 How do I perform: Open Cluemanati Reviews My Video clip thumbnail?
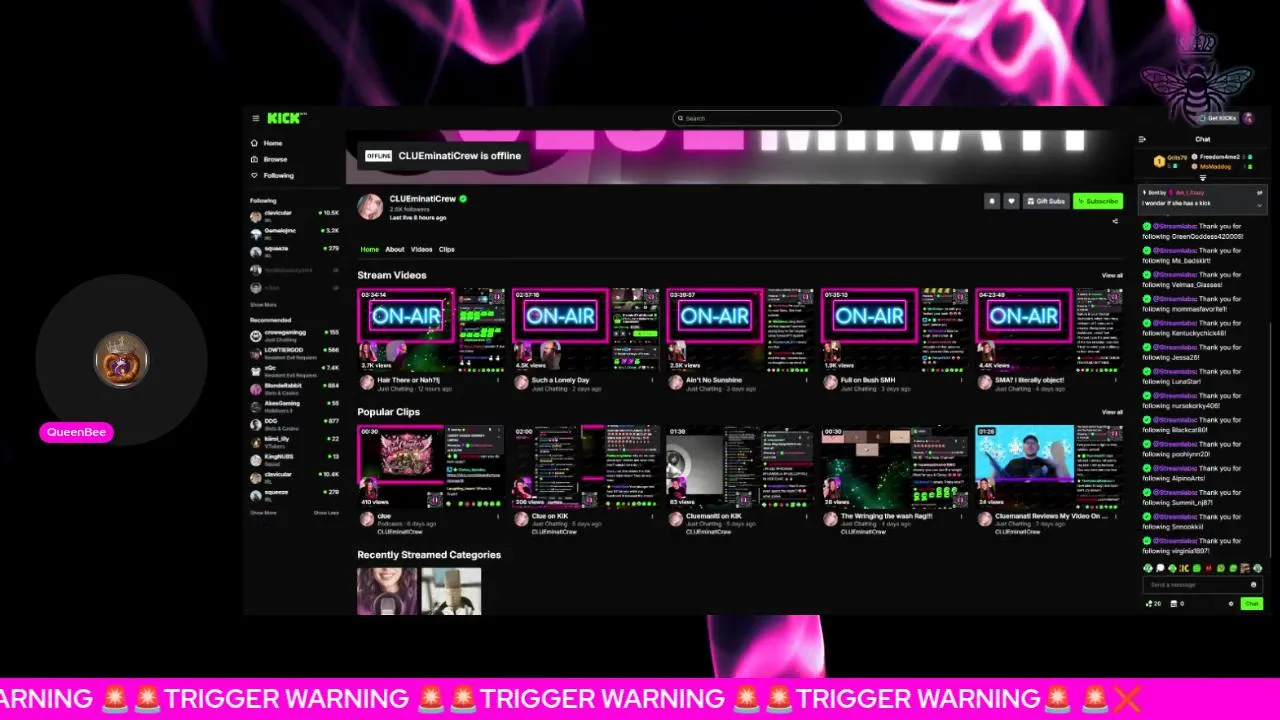(1049, 467)
